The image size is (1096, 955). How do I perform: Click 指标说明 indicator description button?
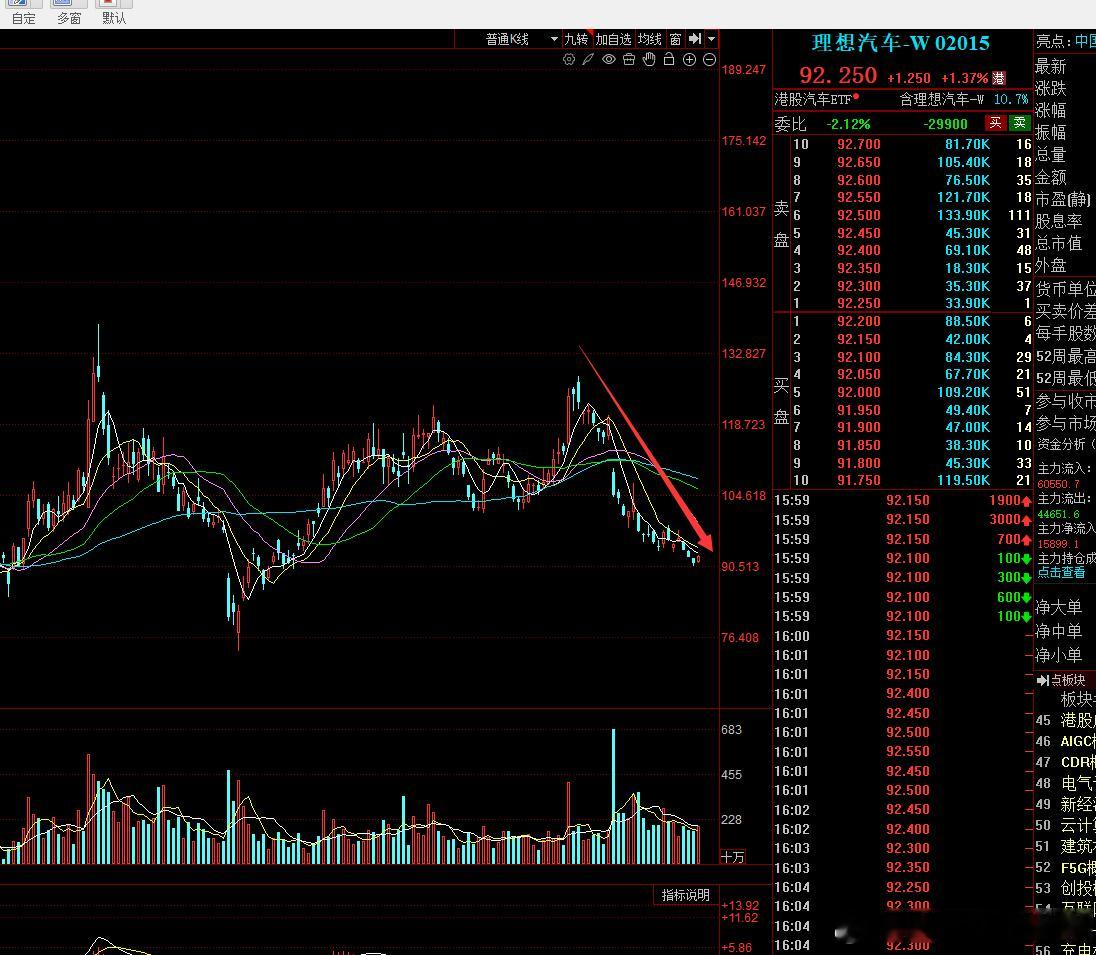click(x=686, y=895)
